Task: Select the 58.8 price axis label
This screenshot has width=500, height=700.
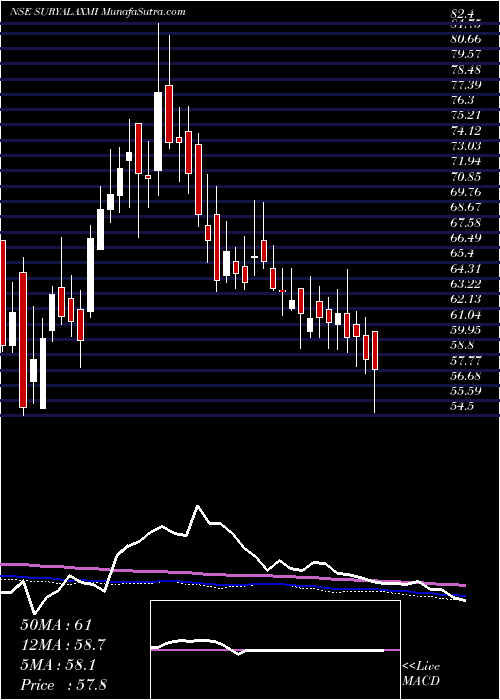Action: [x=462, y=344]
